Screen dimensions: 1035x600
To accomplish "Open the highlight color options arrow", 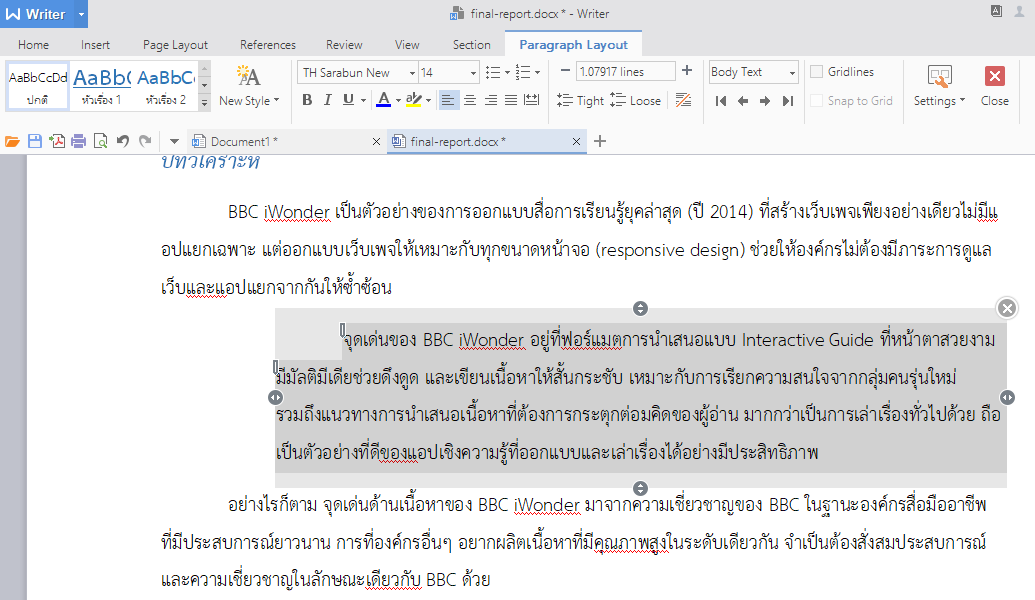I will 428,100.
